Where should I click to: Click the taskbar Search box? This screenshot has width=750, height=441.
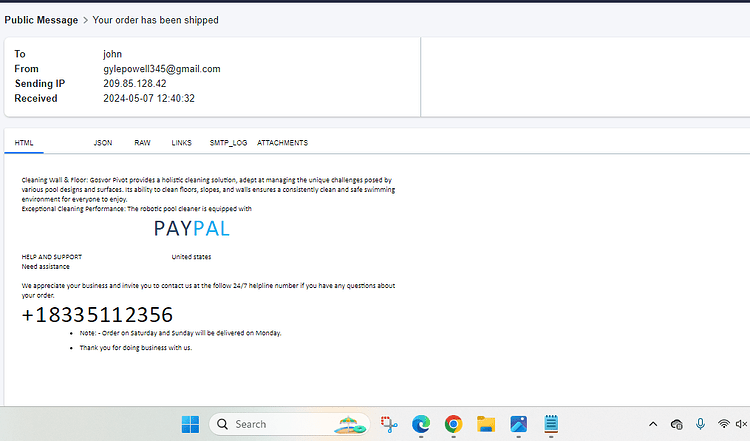coord(289,424)
